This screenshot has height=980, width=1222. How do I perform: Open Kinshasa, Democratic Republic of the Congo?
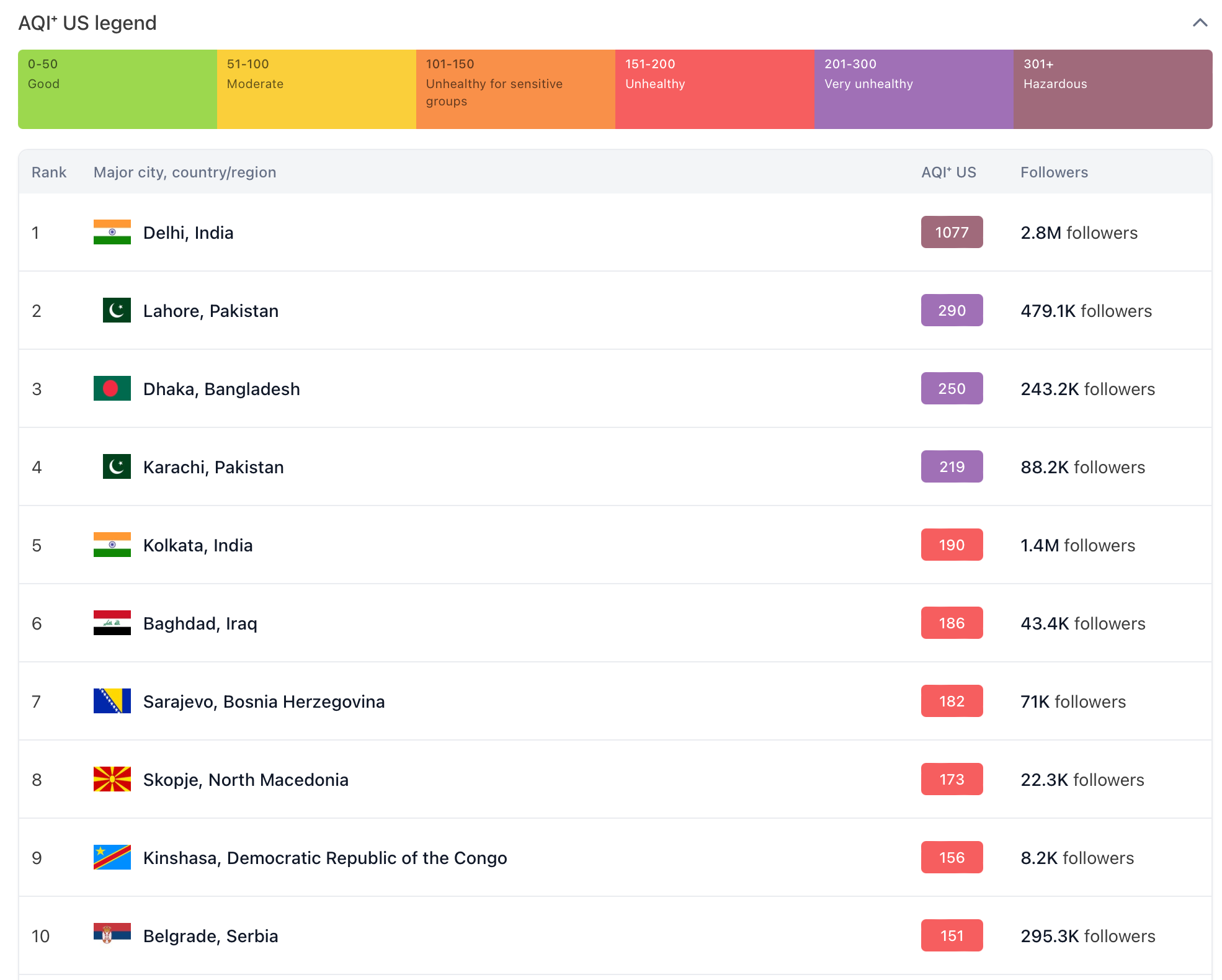324,858
